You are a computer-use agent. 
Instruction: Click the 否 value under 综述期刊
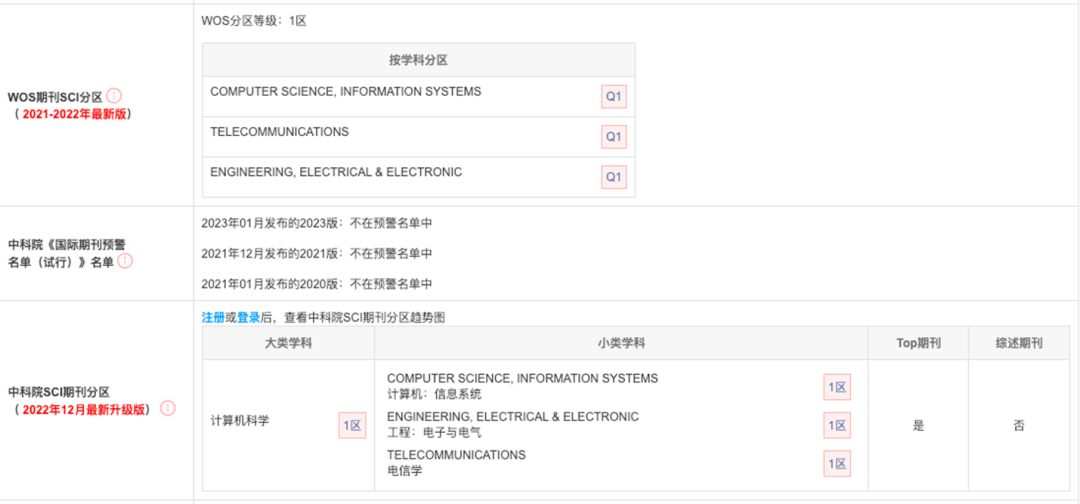1019,425
